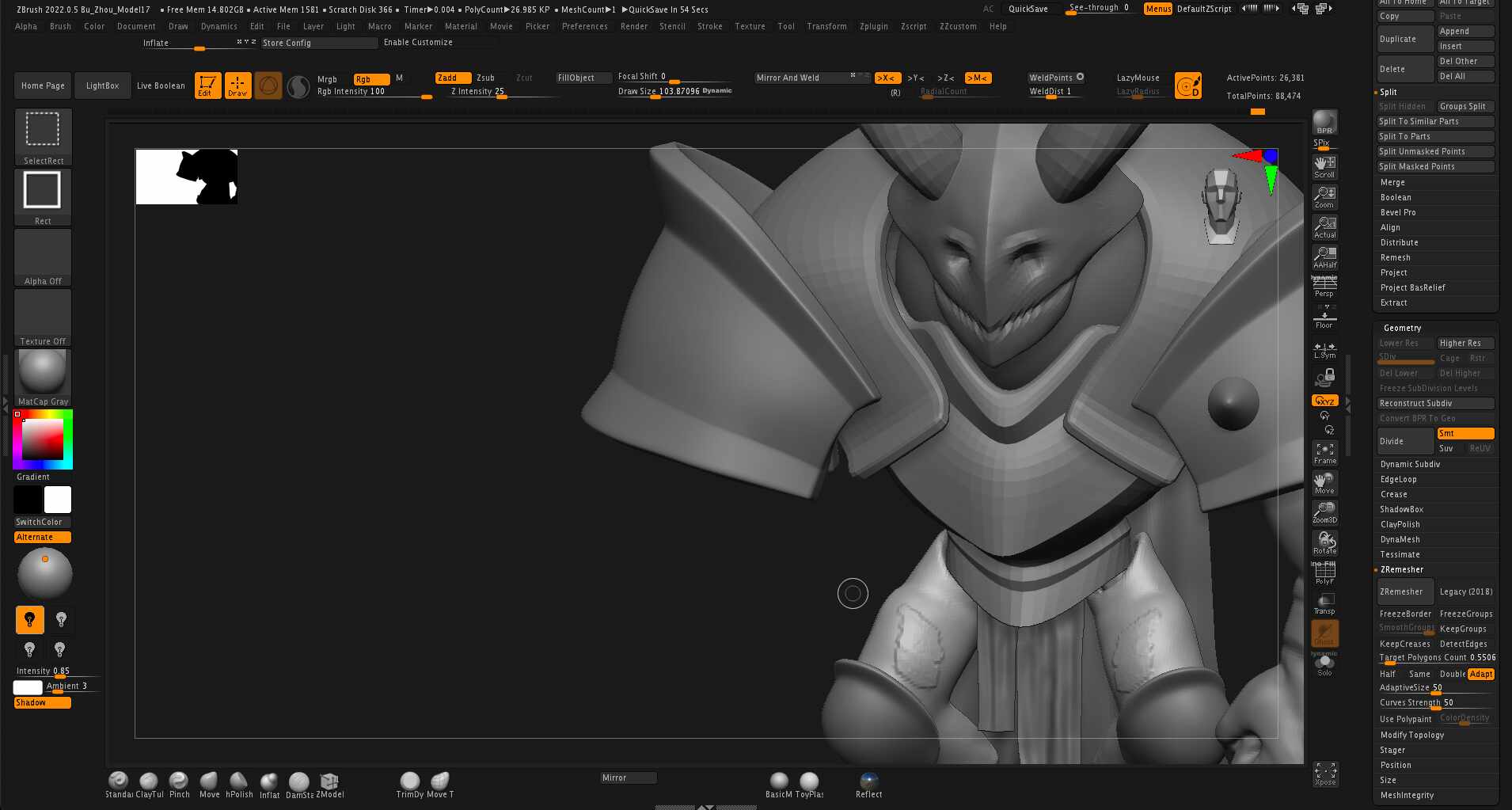The height and width of the screenshot is (810, 1512).
Task: Expand the Crease section
Action: pyautogui.click(x=1393, y=494)
